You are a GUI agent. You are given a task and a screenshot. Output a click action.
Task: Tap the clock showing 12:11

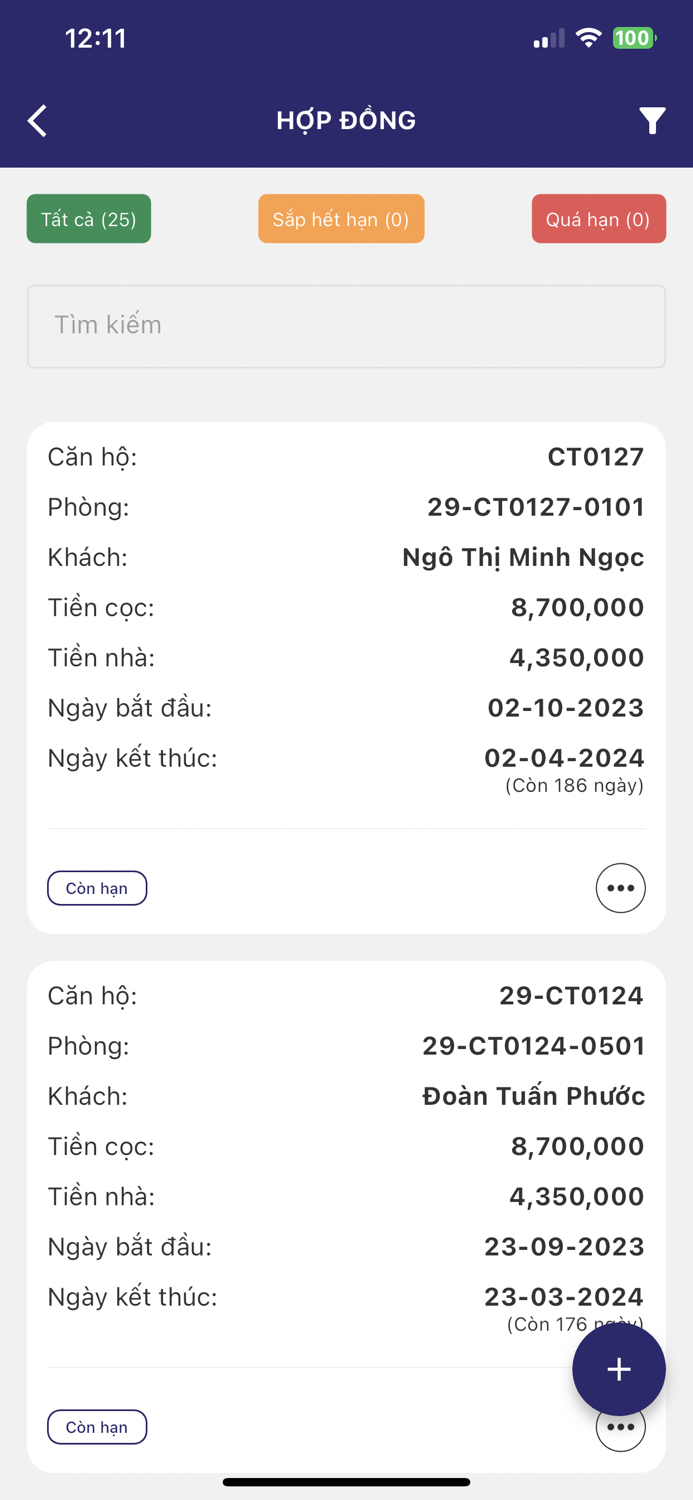pyautogui.click(x=91, y=37)
